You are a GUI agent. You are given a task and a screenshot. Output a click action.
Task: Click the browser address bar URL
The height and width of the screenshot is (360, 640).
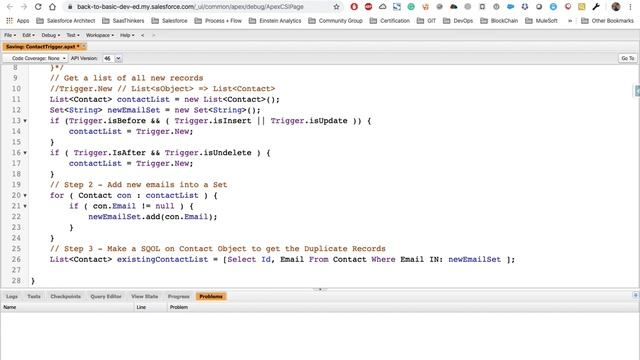click(x=190, y=7)
